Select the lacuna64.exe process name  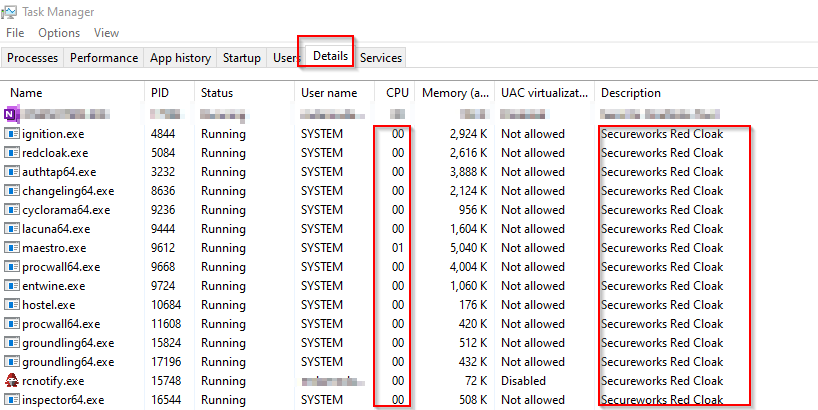pyautogui.click(x=56, y=229)
